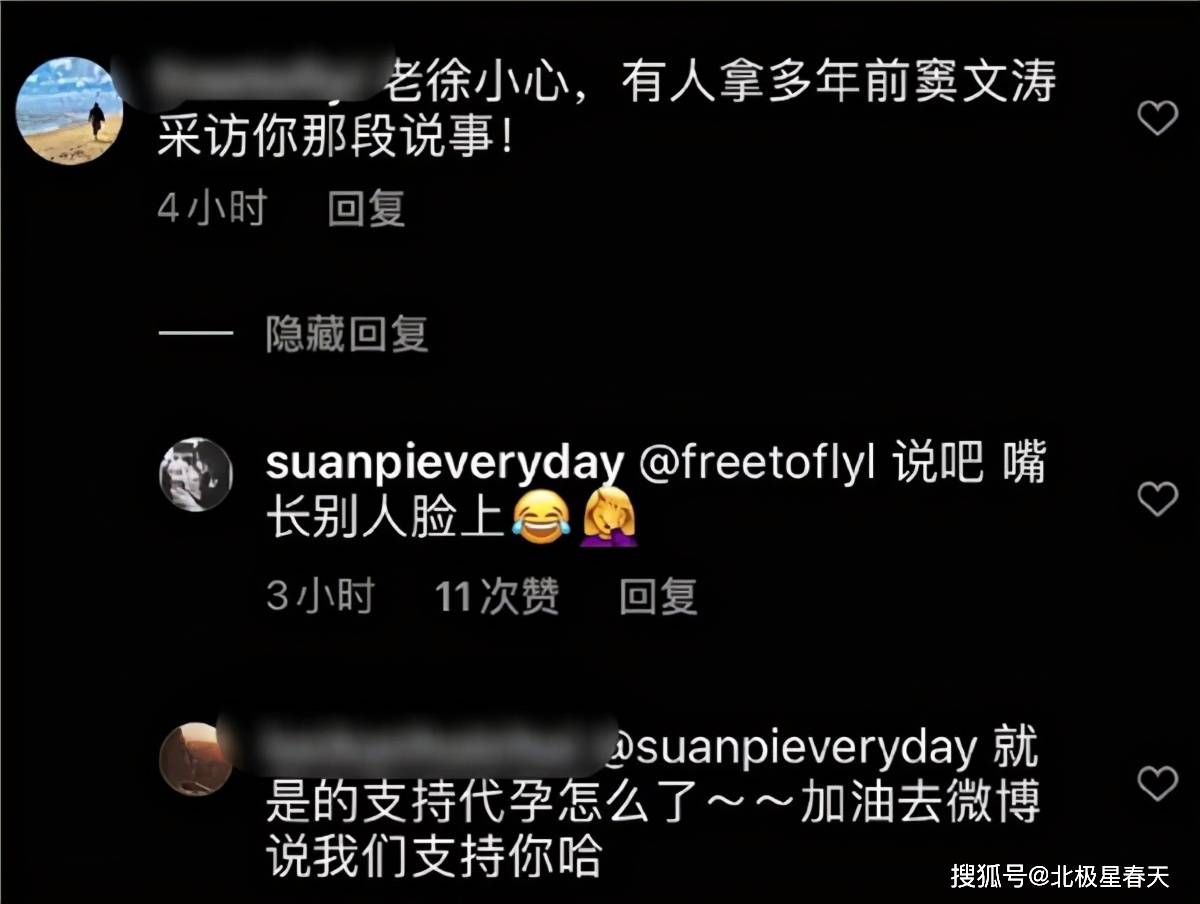Collapse the thread using 隐藏回复
The width and height of the screenshot is (1200, 904).
click(347, 335)
